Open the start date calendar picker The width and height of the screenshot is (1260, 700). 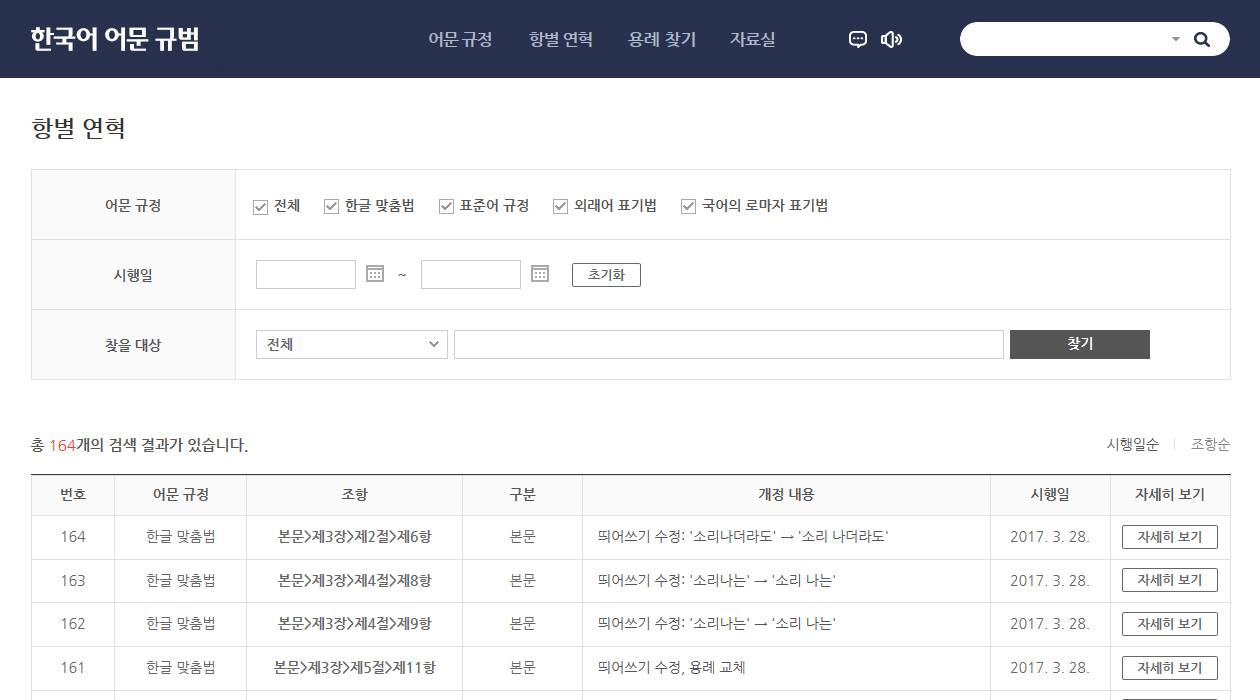click(x=375, y=274)
